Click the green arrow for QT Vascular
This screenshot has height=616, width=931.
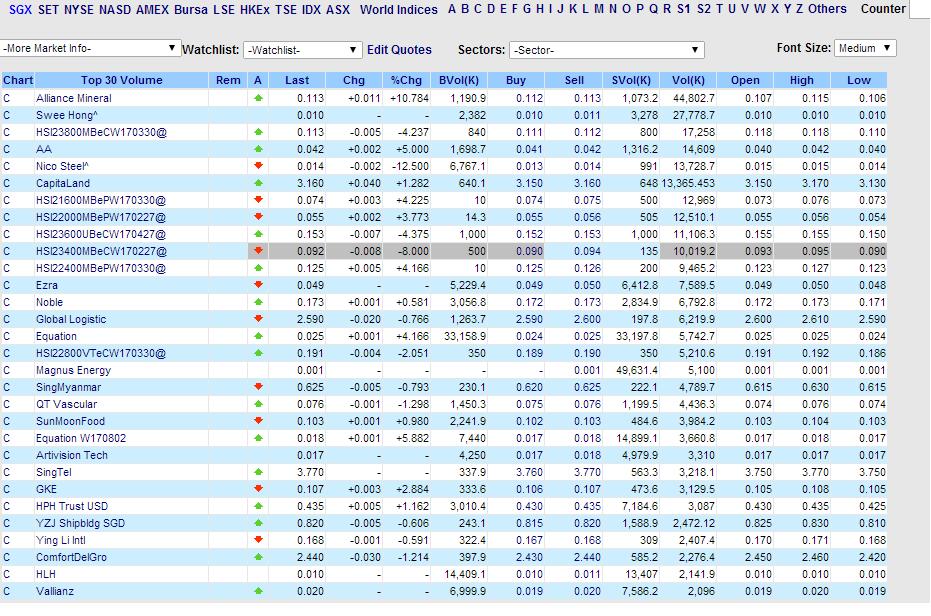(258, 404)
